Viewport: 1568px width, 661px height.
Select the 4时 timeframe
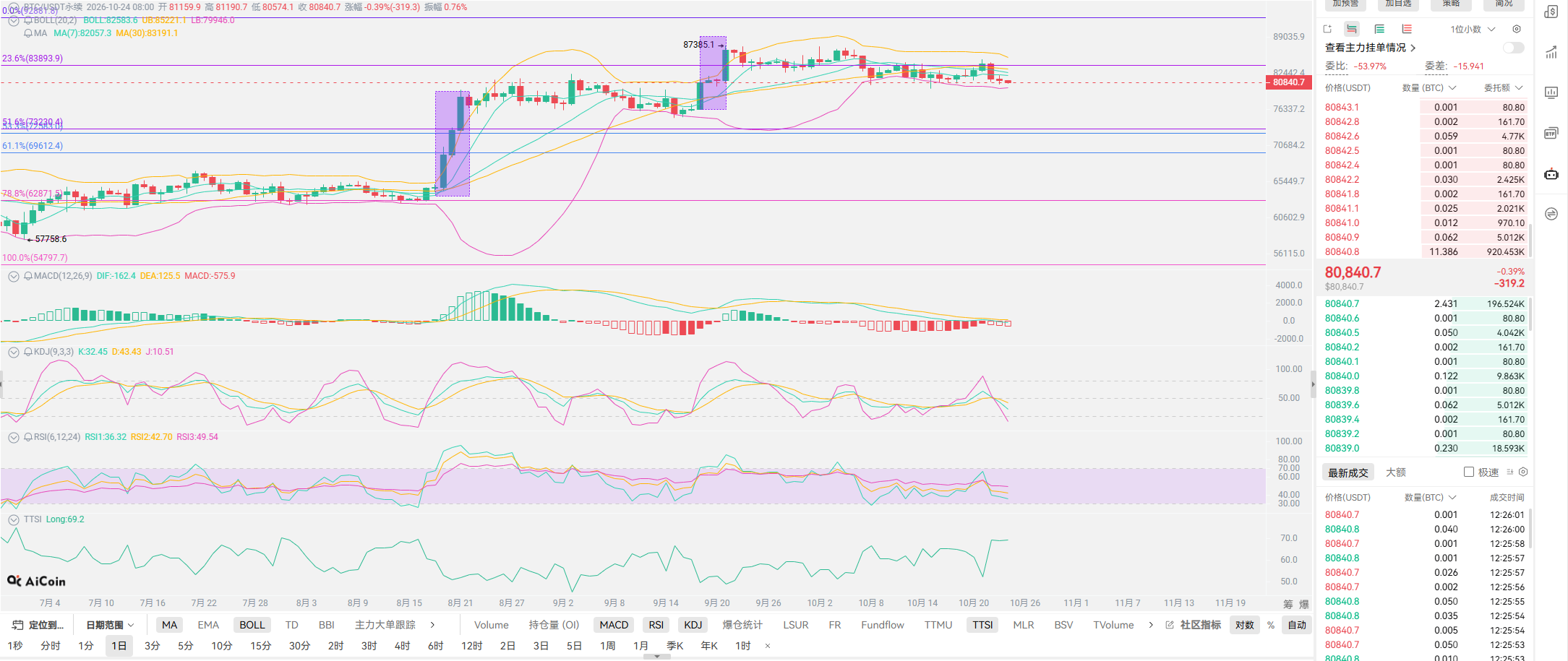(403, 645)
